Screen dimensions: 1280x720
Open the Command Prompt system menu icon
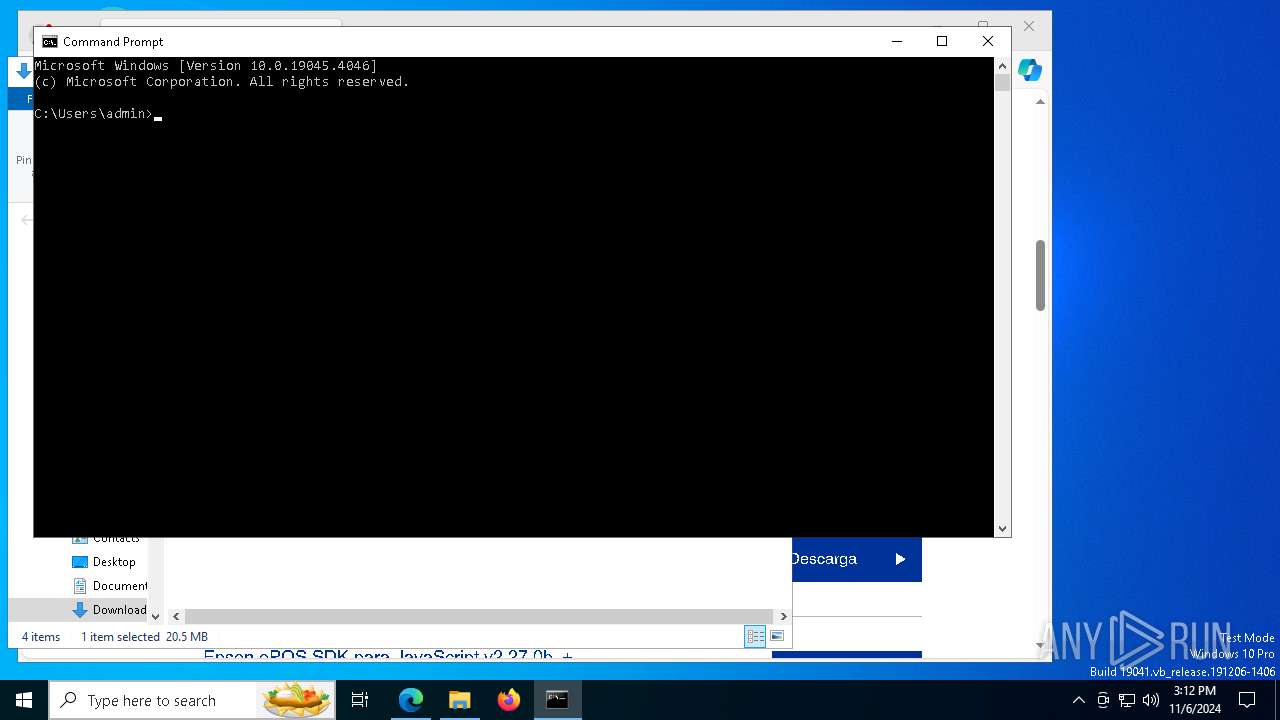point(49,42)
